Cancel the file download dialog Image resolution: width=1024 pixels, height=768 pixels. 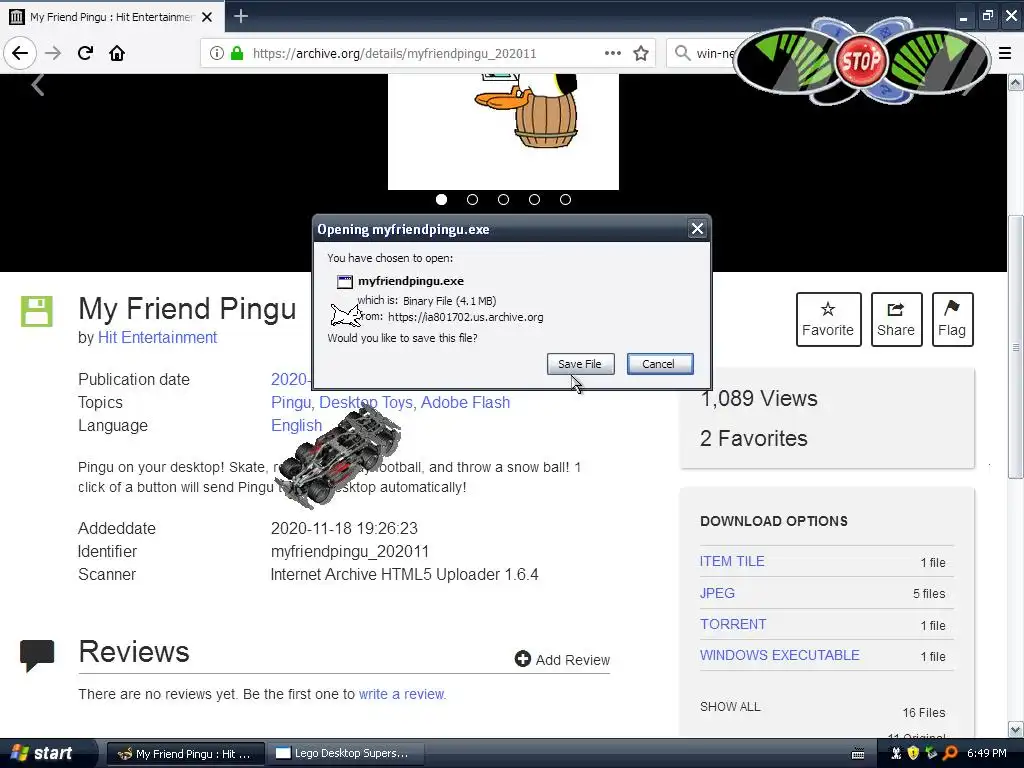pos(659,364)
